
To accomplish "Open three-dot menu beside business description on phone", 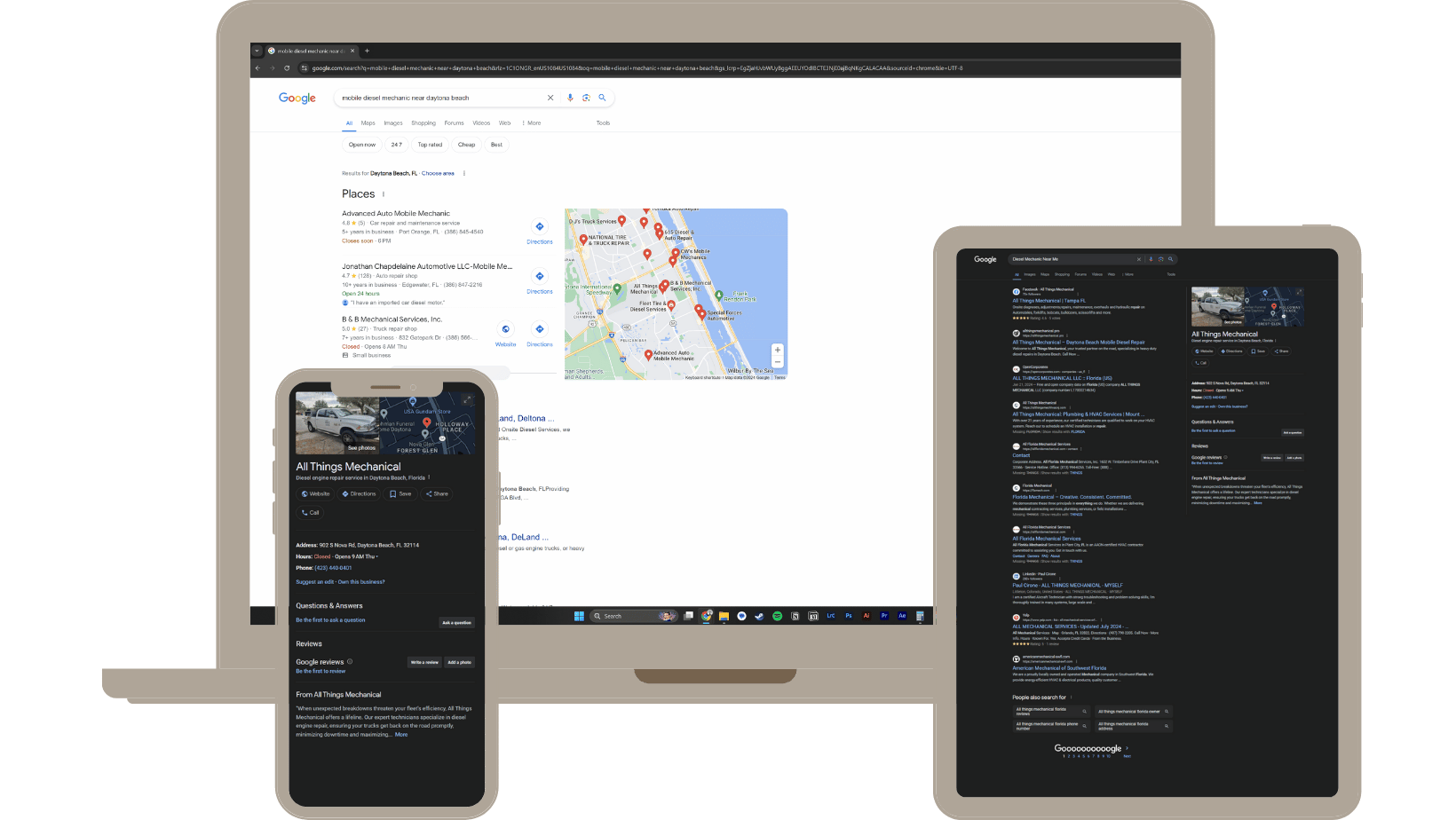I will (x=429, y=477).
